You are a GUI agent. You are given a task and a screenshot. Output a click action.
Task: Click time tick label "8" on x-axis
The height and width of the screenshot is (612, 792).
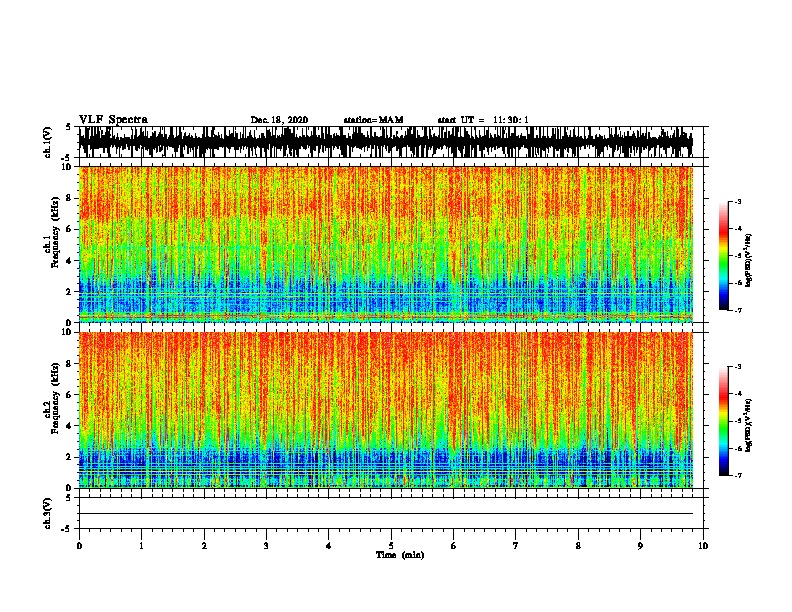point(578,546)
